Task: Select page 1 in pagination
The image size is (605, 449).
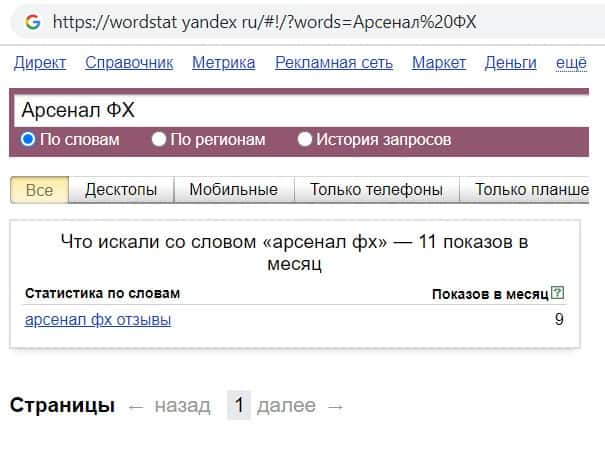Action: [239, 405]
